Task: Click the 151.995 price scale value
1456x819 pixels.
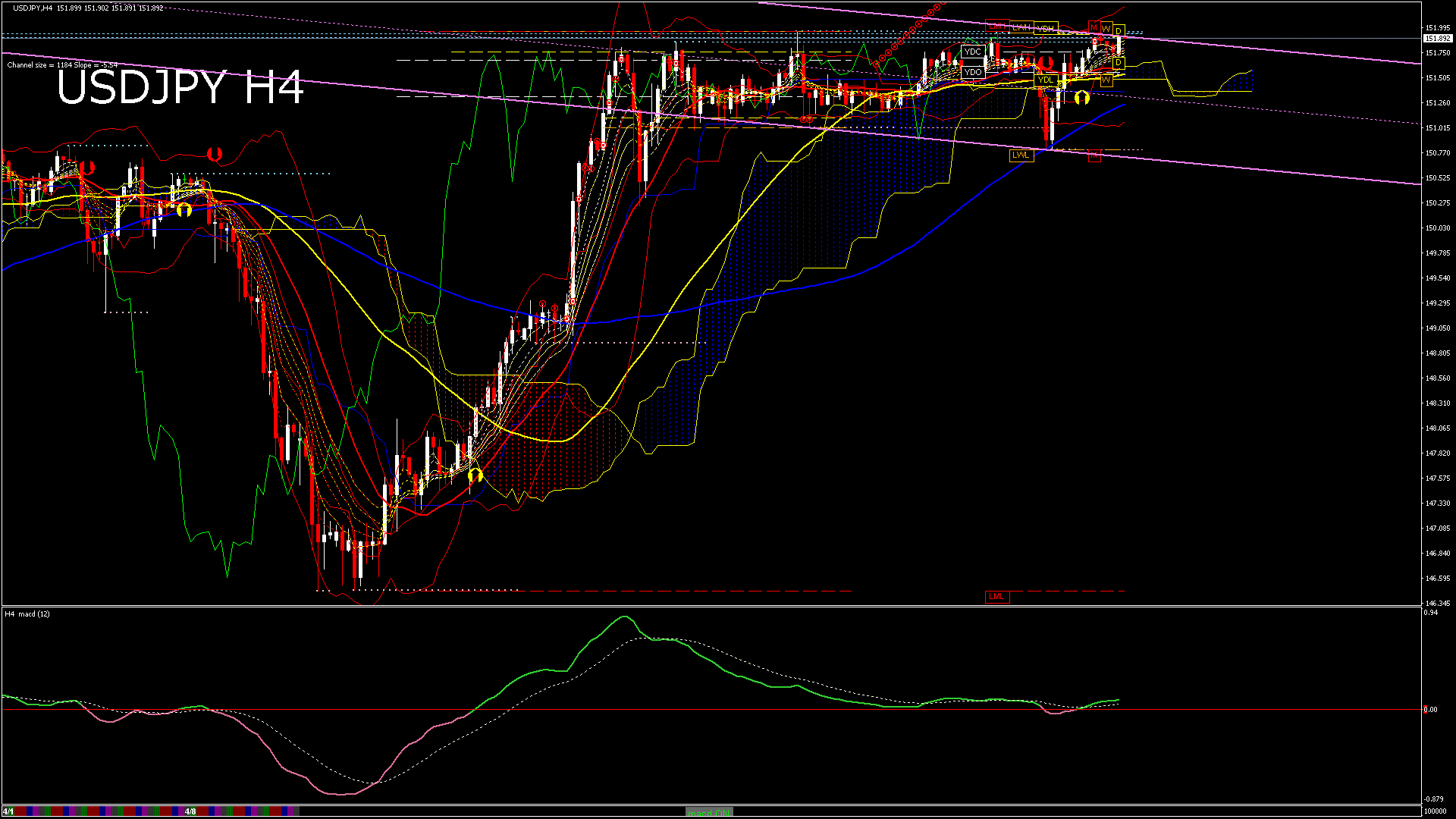Action: click(1438, 28)
